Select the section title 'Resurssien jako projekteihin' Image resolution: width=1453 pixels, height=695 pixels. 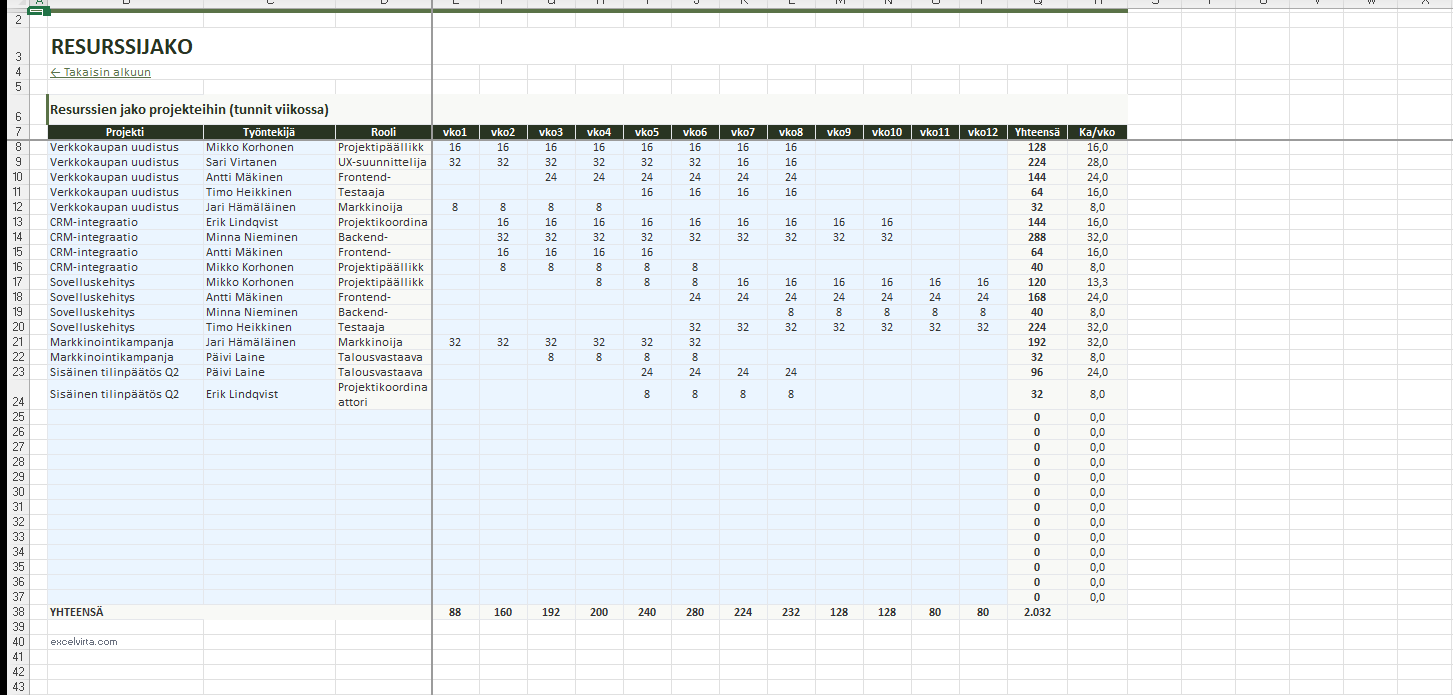190,109
